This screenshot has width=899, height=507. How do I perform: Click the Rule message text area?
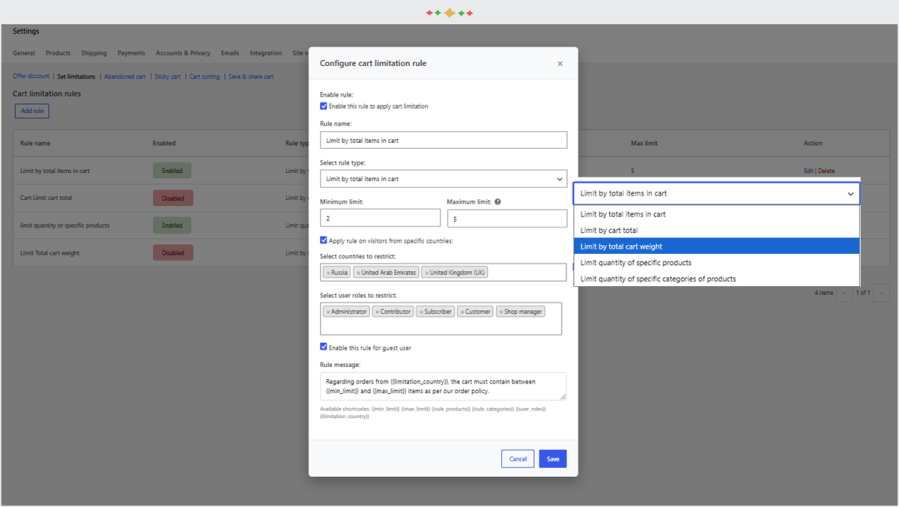tap(443, 386)
